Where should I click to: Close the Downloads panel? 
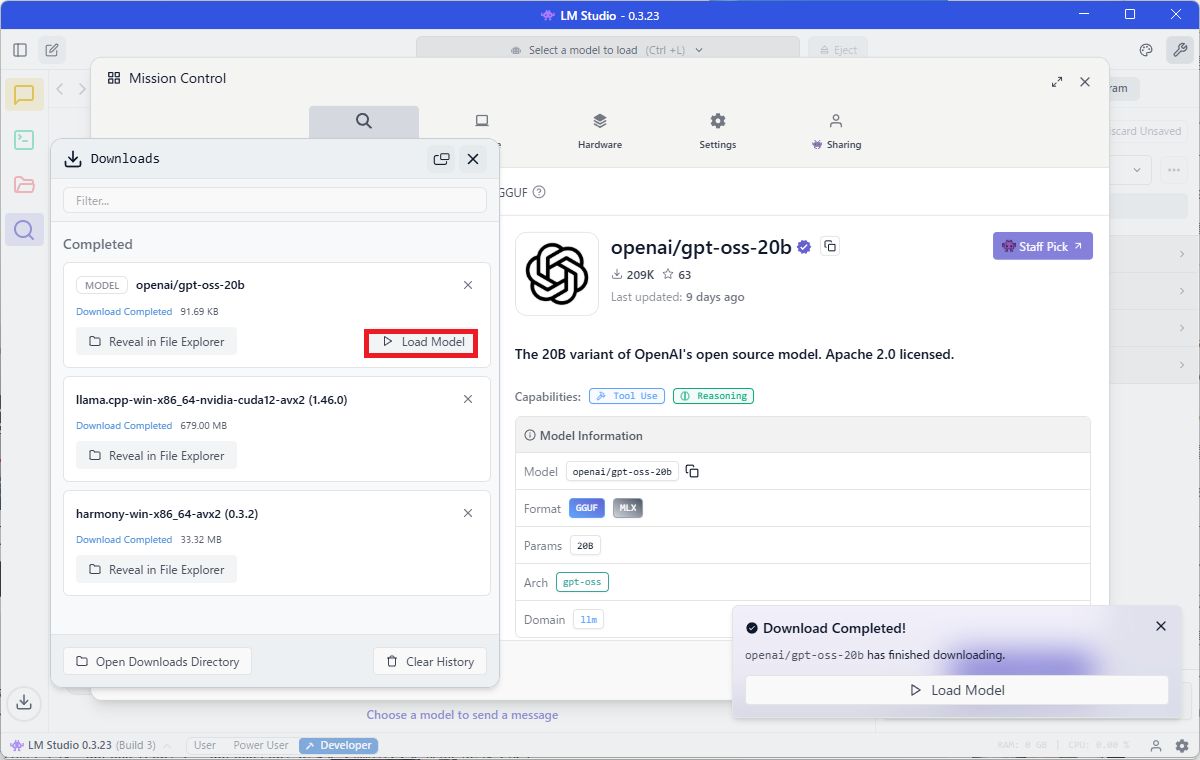pos(473,158)
